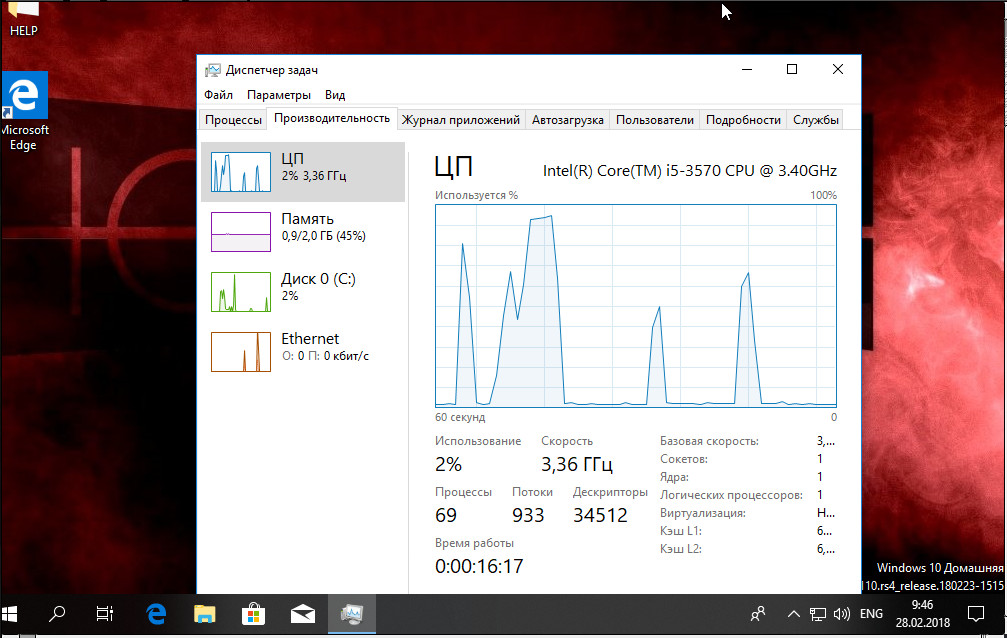Click the Базовая скорость label
This screenshot has width=1007, height=638.
(x=709, y=441)
